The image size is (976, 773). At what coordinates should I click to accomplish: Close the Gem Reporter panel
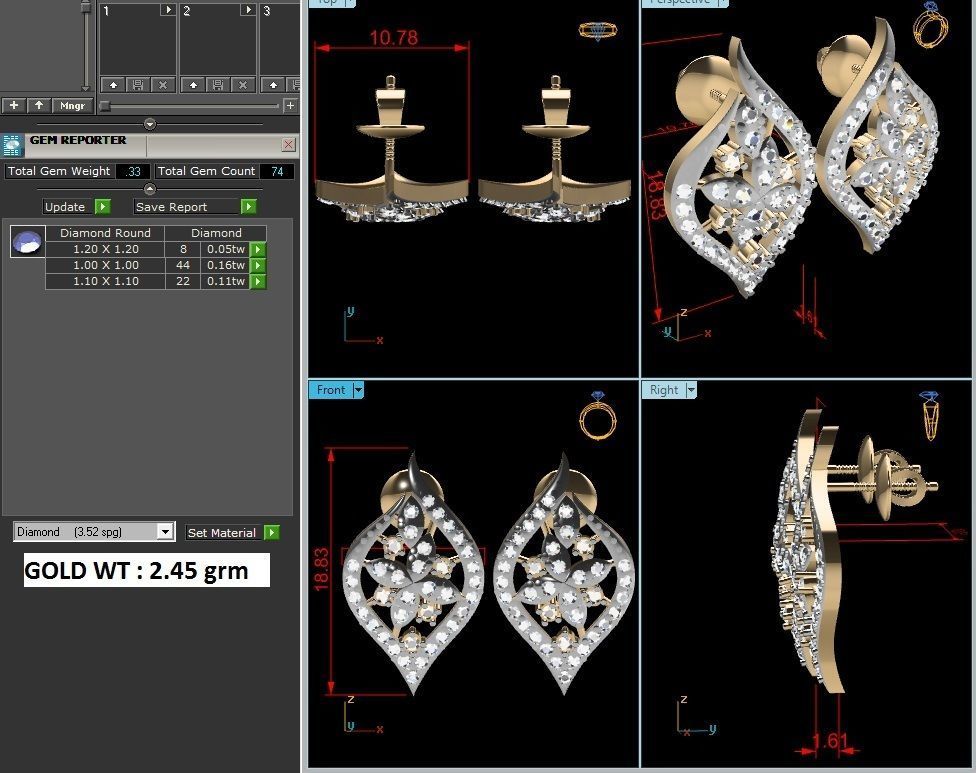(x=288, y=145)
